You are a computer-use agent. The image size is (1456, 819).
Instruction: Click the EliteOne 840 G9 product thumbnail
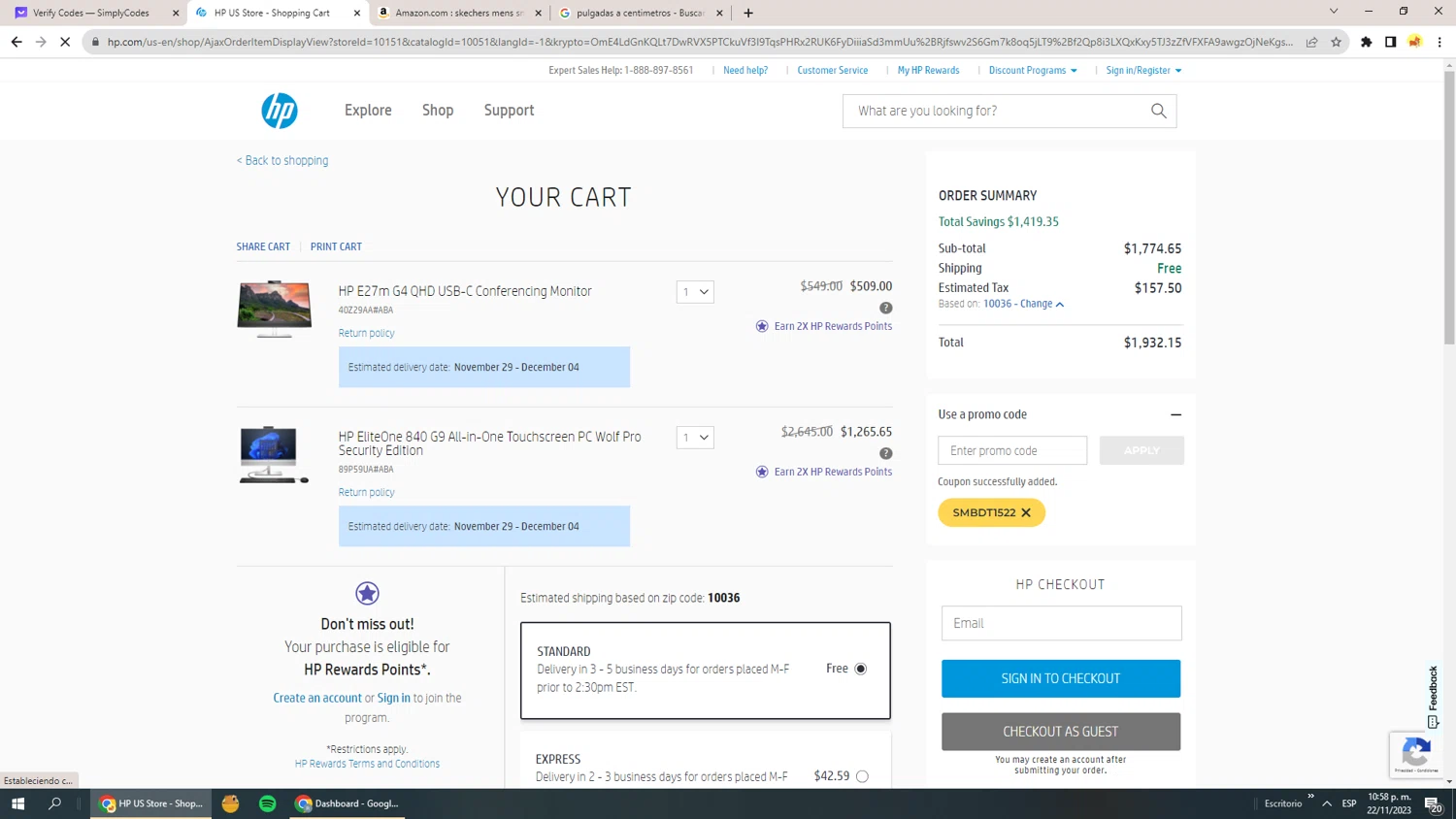click(x=273, y=454)
